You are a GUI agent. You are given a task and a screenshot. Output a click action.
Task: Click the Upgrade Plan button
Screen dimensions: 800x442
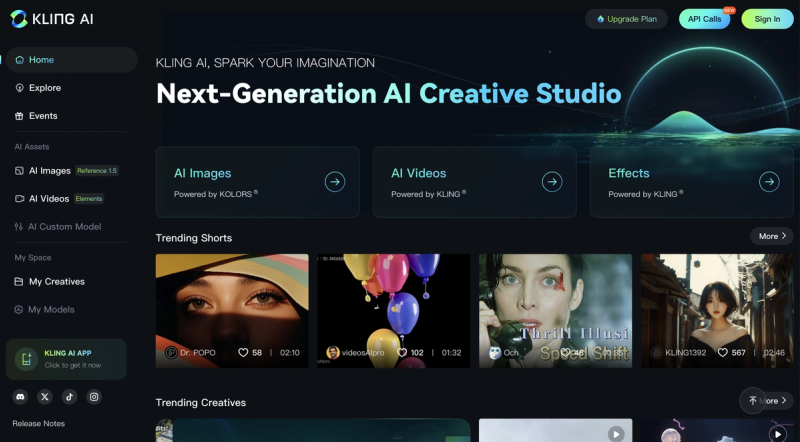click(x=627, y=19)
